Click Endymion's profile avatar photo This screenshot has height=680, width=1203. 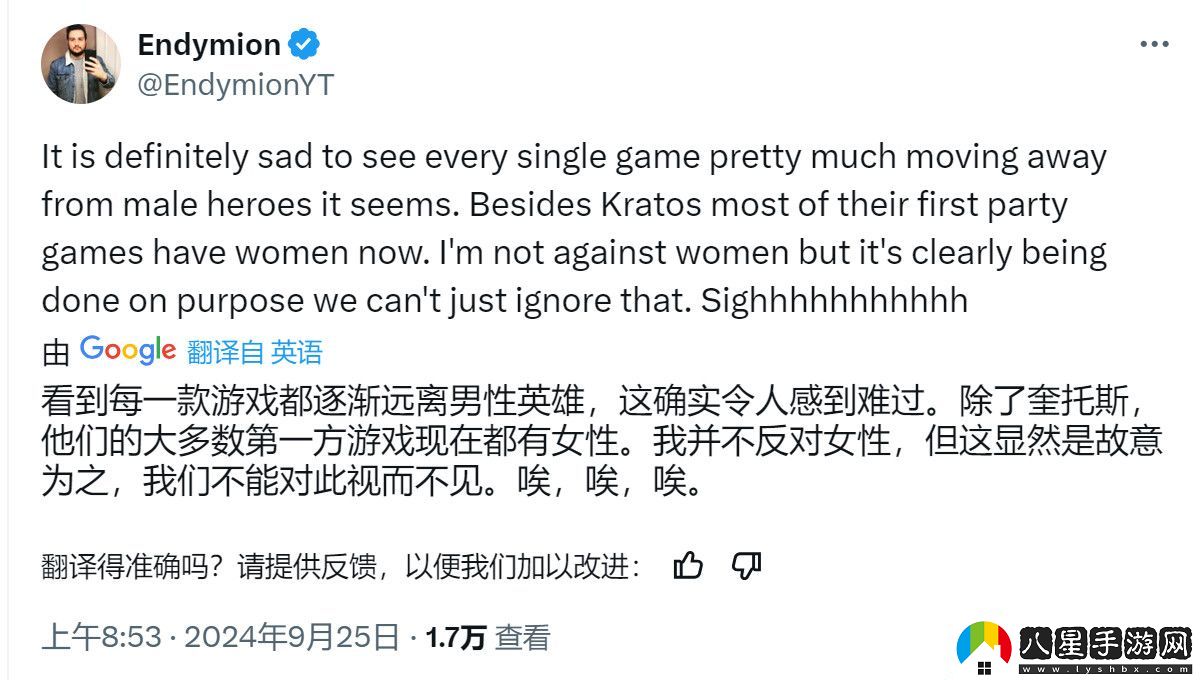point(80,62)
